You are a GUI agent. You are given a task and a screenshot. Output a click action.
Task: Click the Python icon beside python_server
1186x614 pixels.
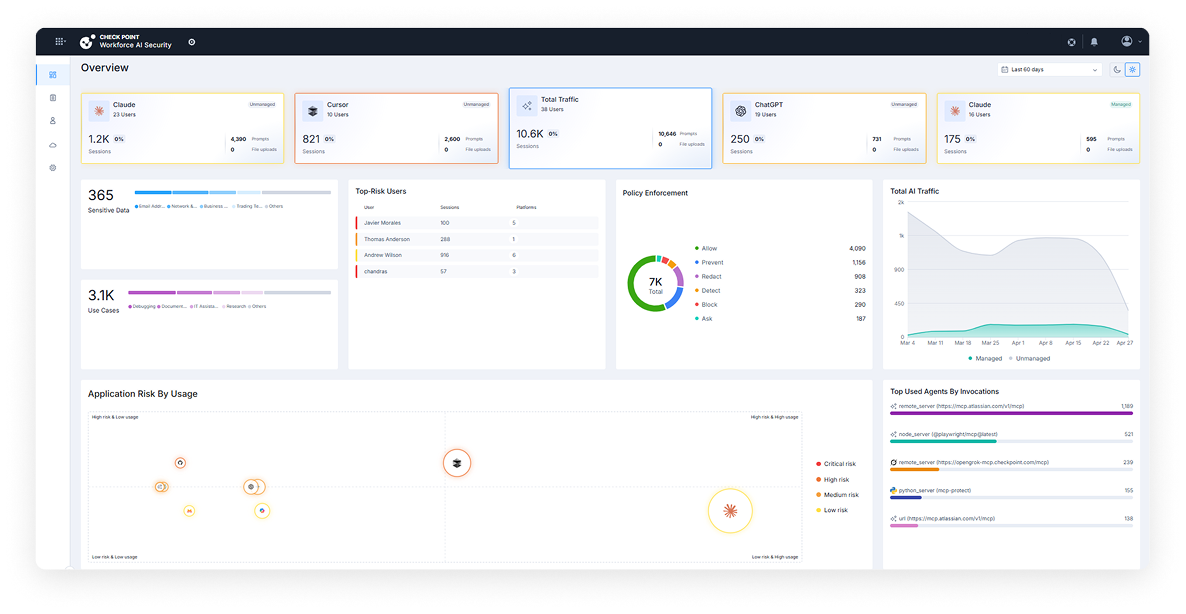[x=894, y=491]
